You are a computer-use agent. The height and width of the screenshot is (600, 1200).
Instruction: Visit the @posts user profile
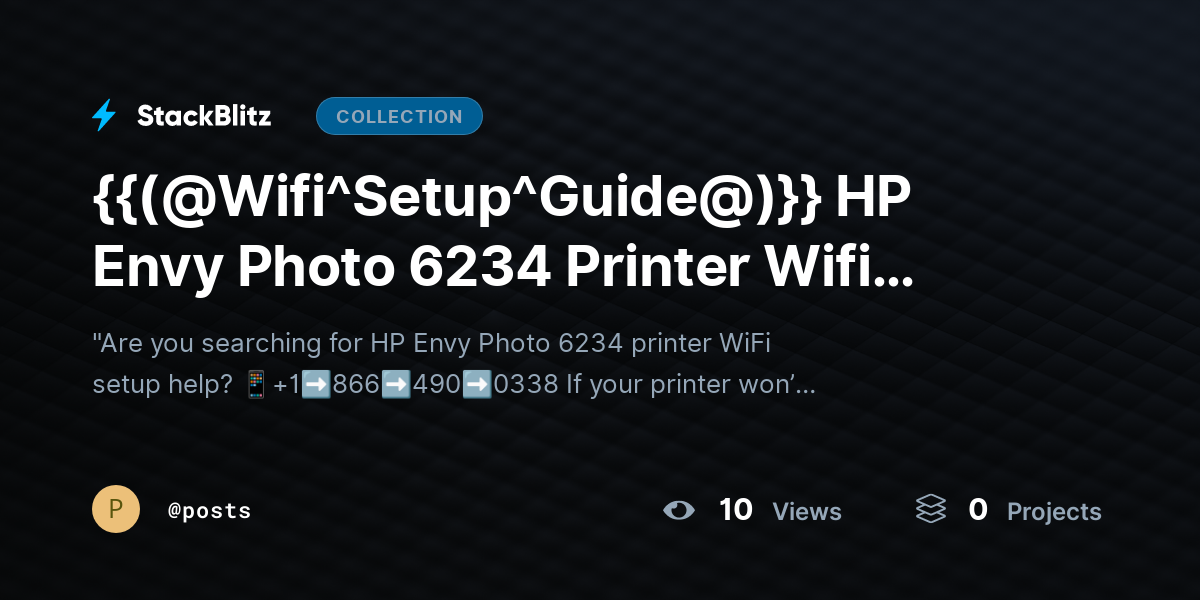point(209,511)
